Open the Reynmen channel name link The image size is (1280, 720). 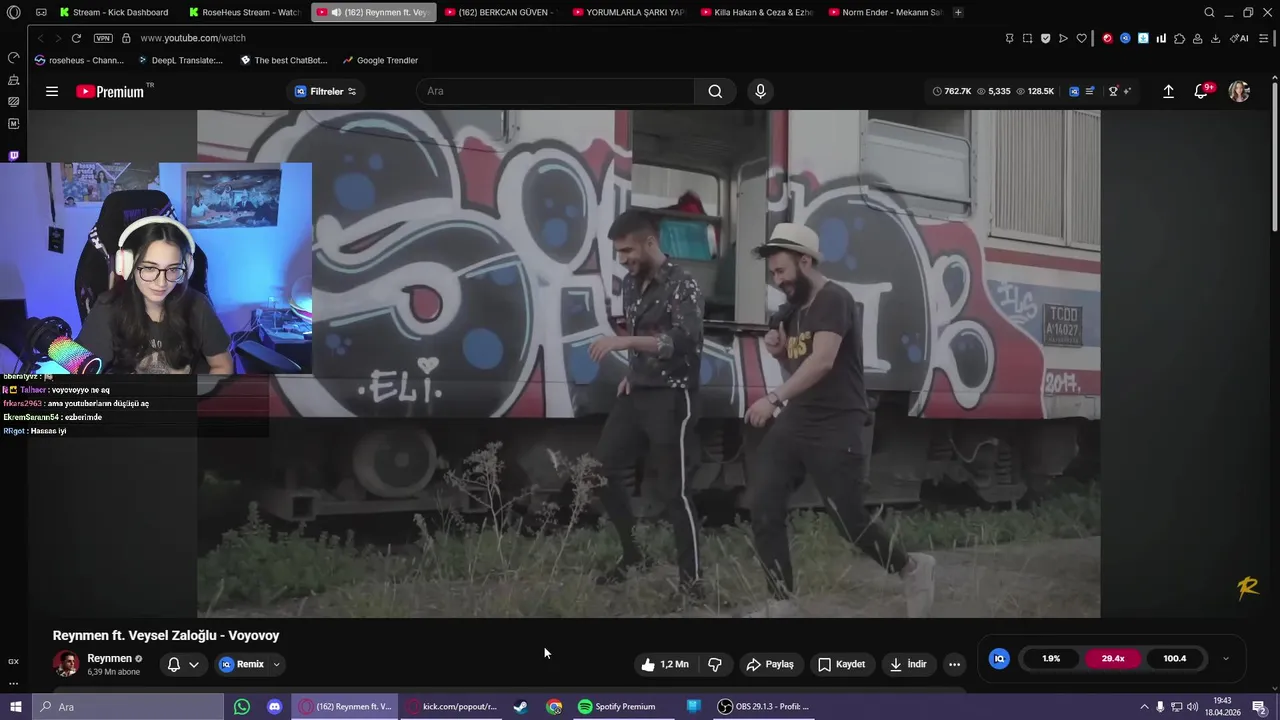pos(109,658)
